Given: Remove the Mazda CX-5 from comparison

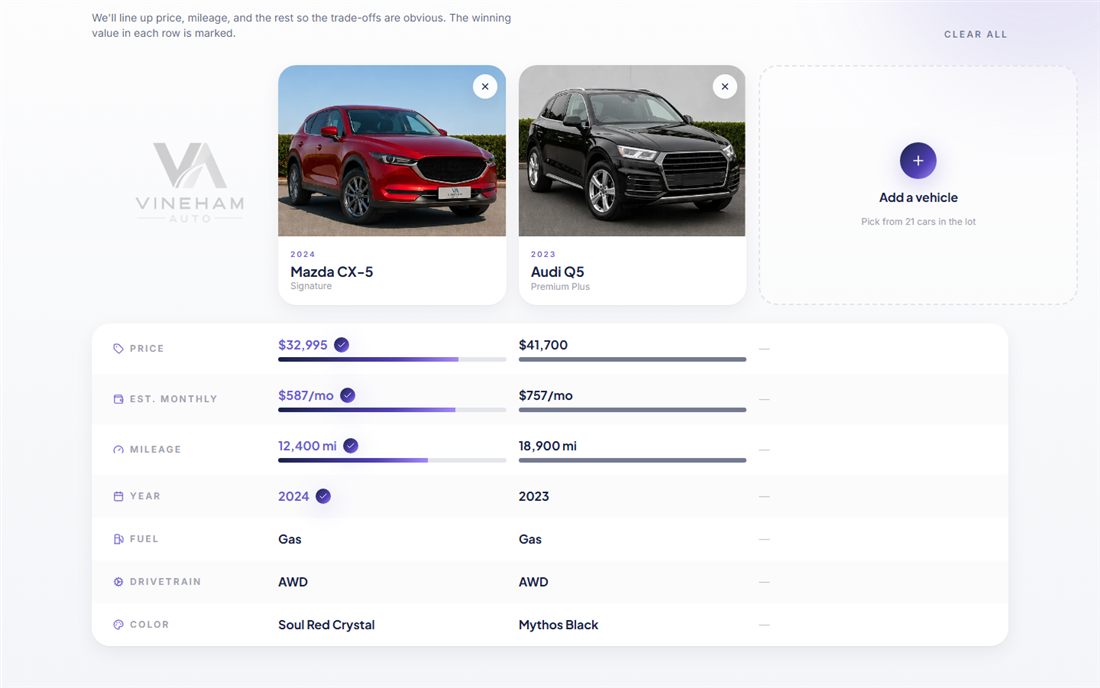Looking at the screenshot, I should click(485, 87).
